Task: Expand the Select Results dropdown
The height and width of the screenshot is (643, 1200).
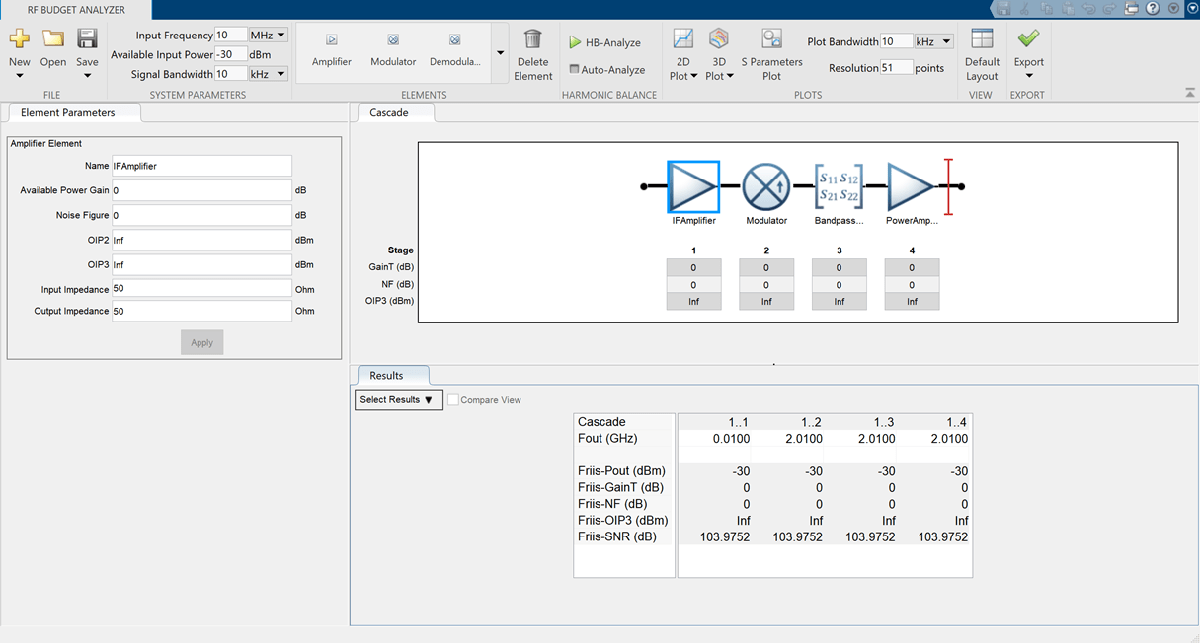Action: coord(398,400)
